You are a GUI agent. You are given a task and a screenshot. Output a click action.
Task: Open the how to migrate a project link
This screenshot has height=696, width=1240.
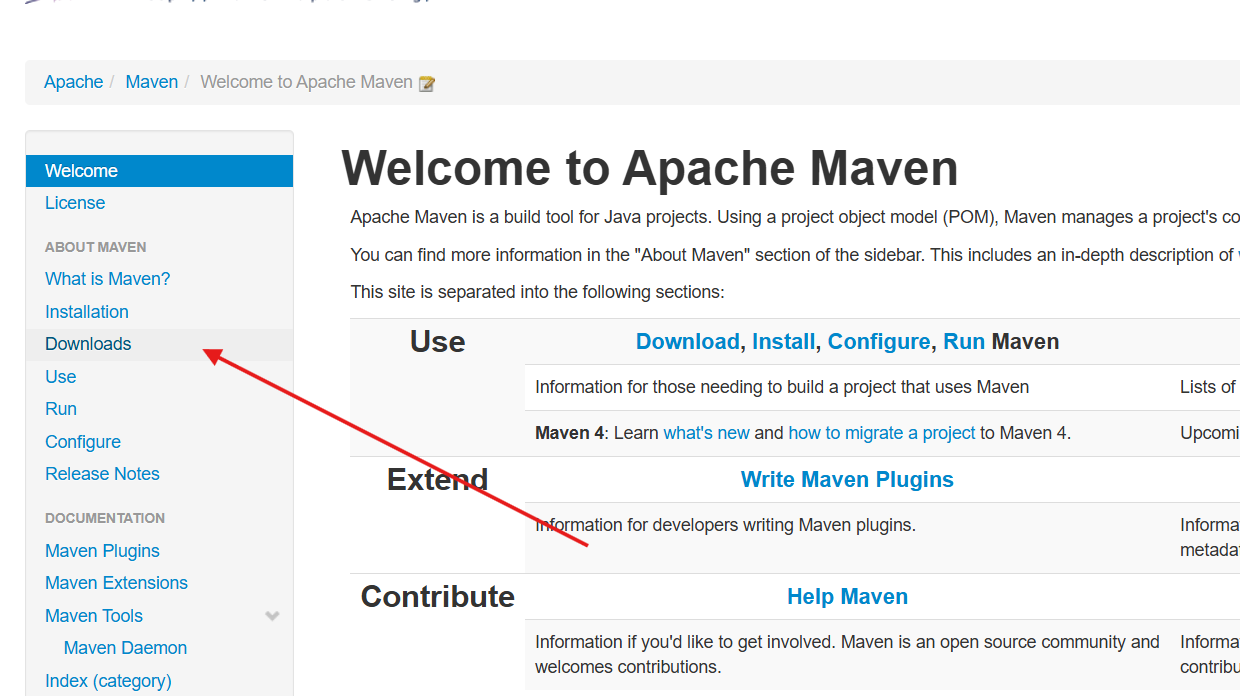click(x=882, y=433)
